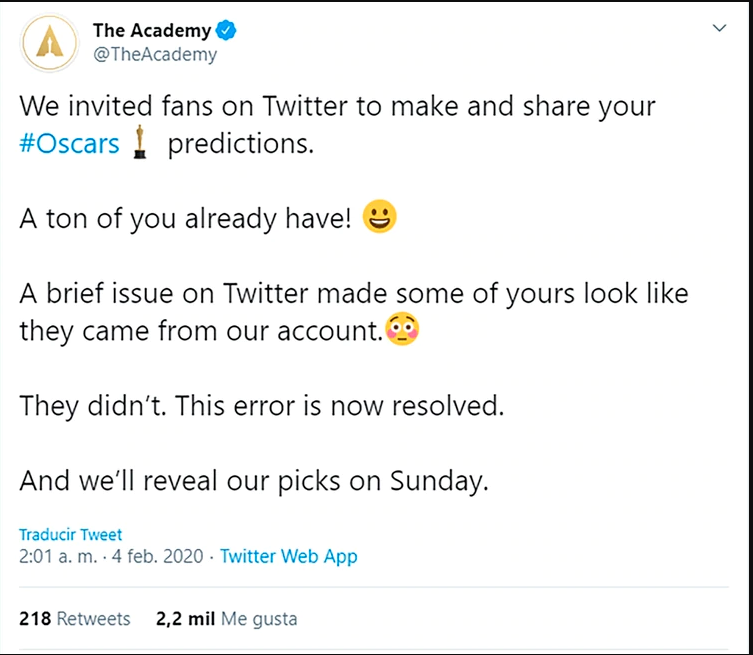Click Traducir Tweet to translate

click(71, 535)
